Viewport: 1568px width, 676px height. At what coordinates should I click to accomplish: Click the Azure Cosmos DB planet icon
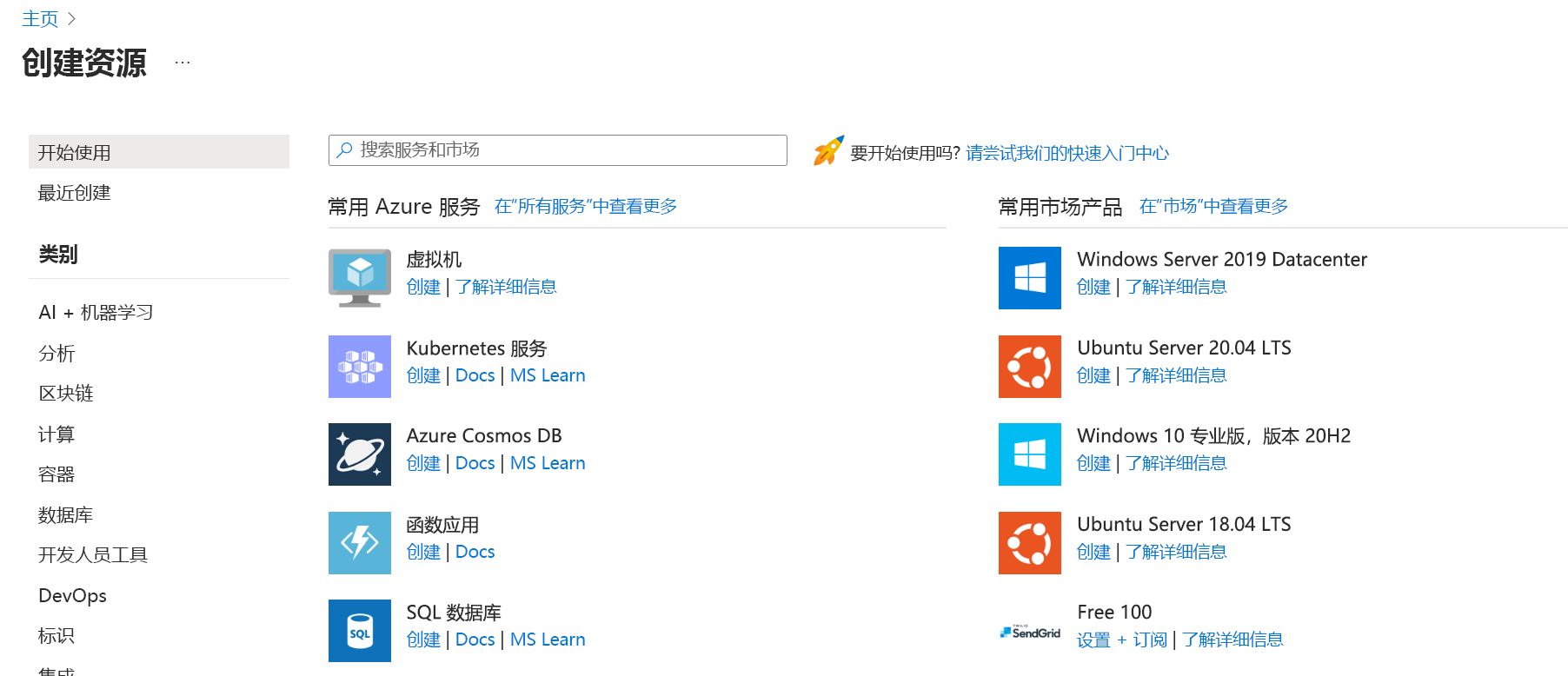pos(360,454)
